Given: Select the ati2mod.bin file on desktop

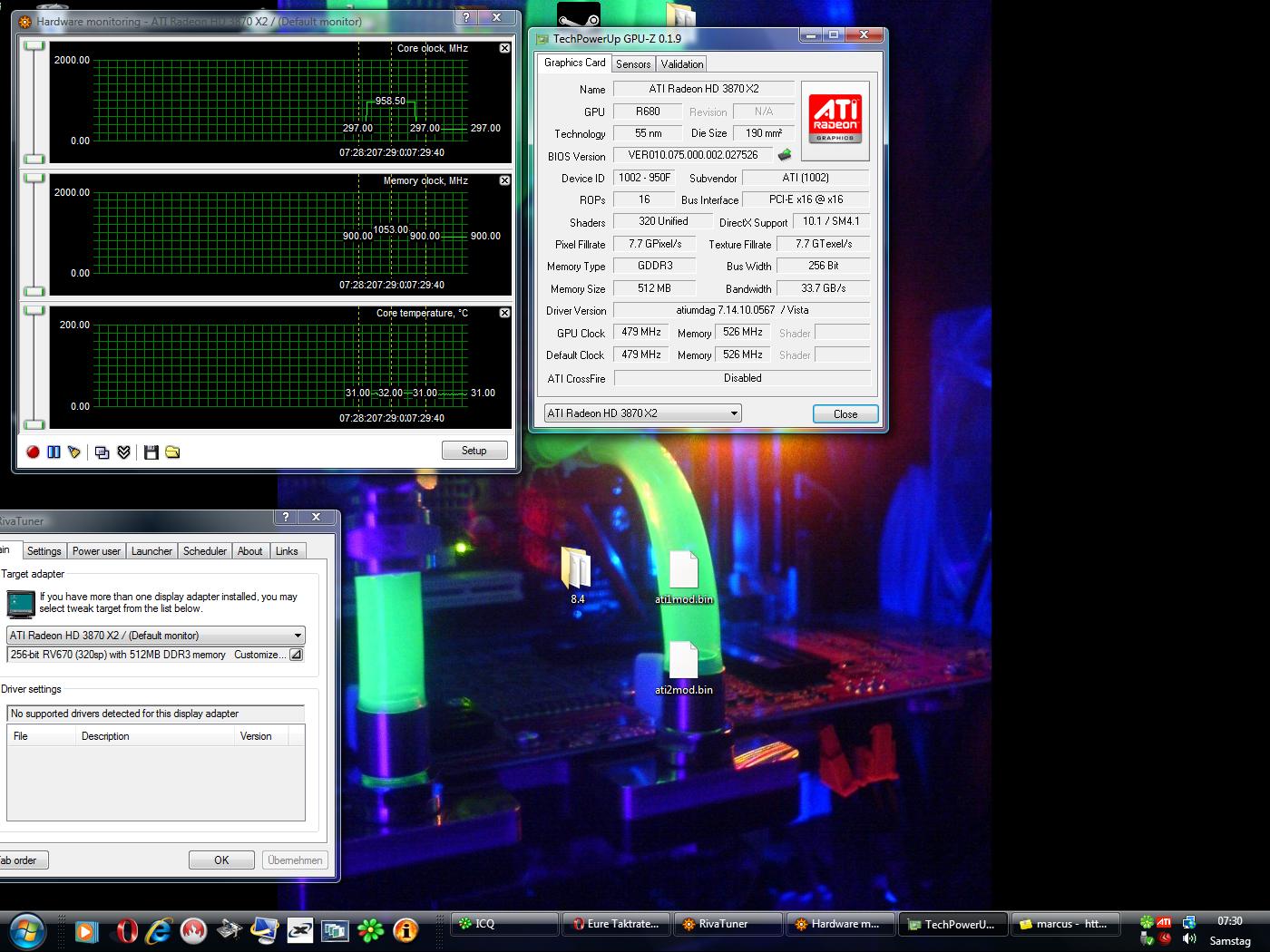Looking at the screenshot, I should (683, 668).
